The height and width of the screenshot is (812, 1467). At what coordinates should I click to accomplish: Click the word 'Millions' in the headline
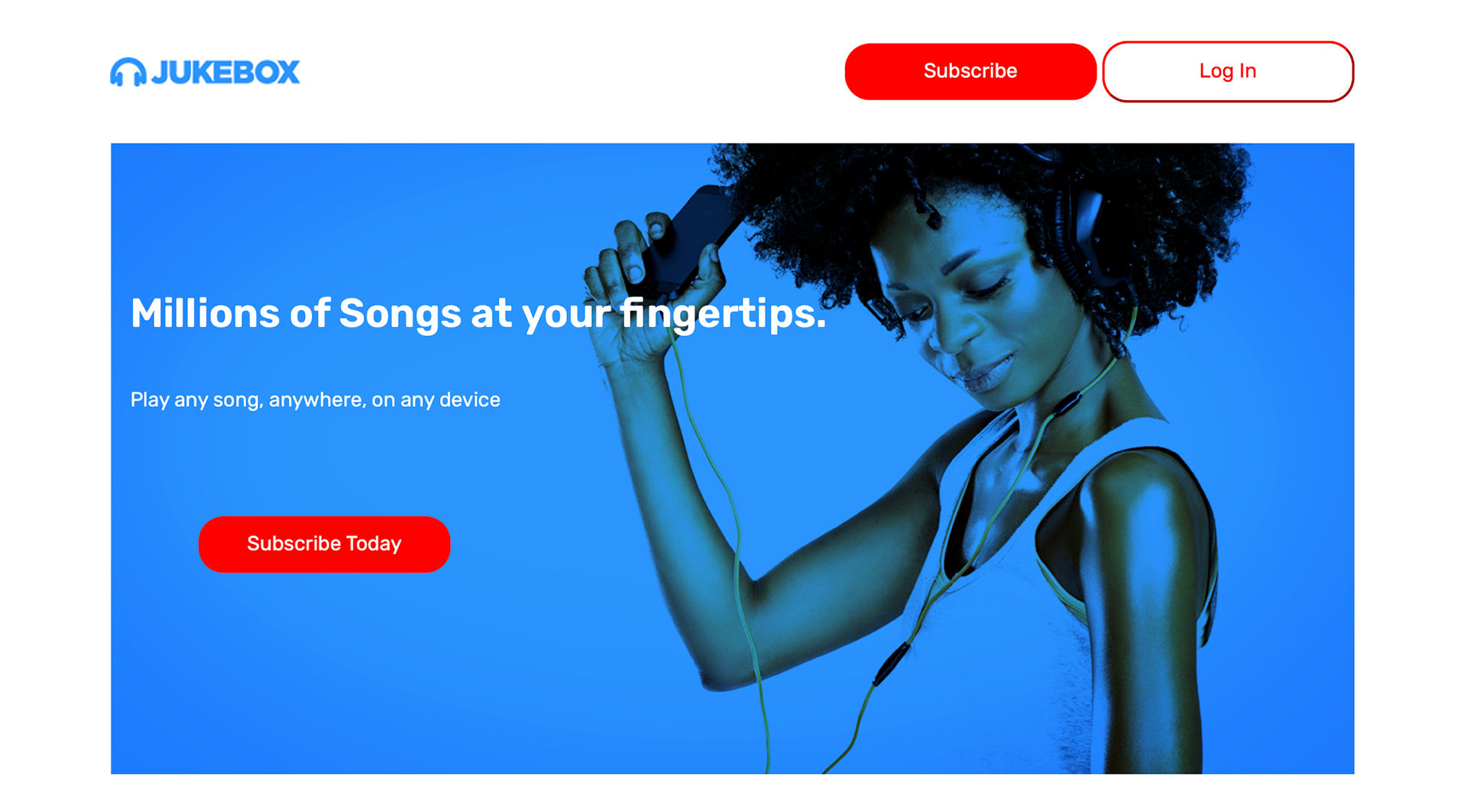[x=205, y=313]
